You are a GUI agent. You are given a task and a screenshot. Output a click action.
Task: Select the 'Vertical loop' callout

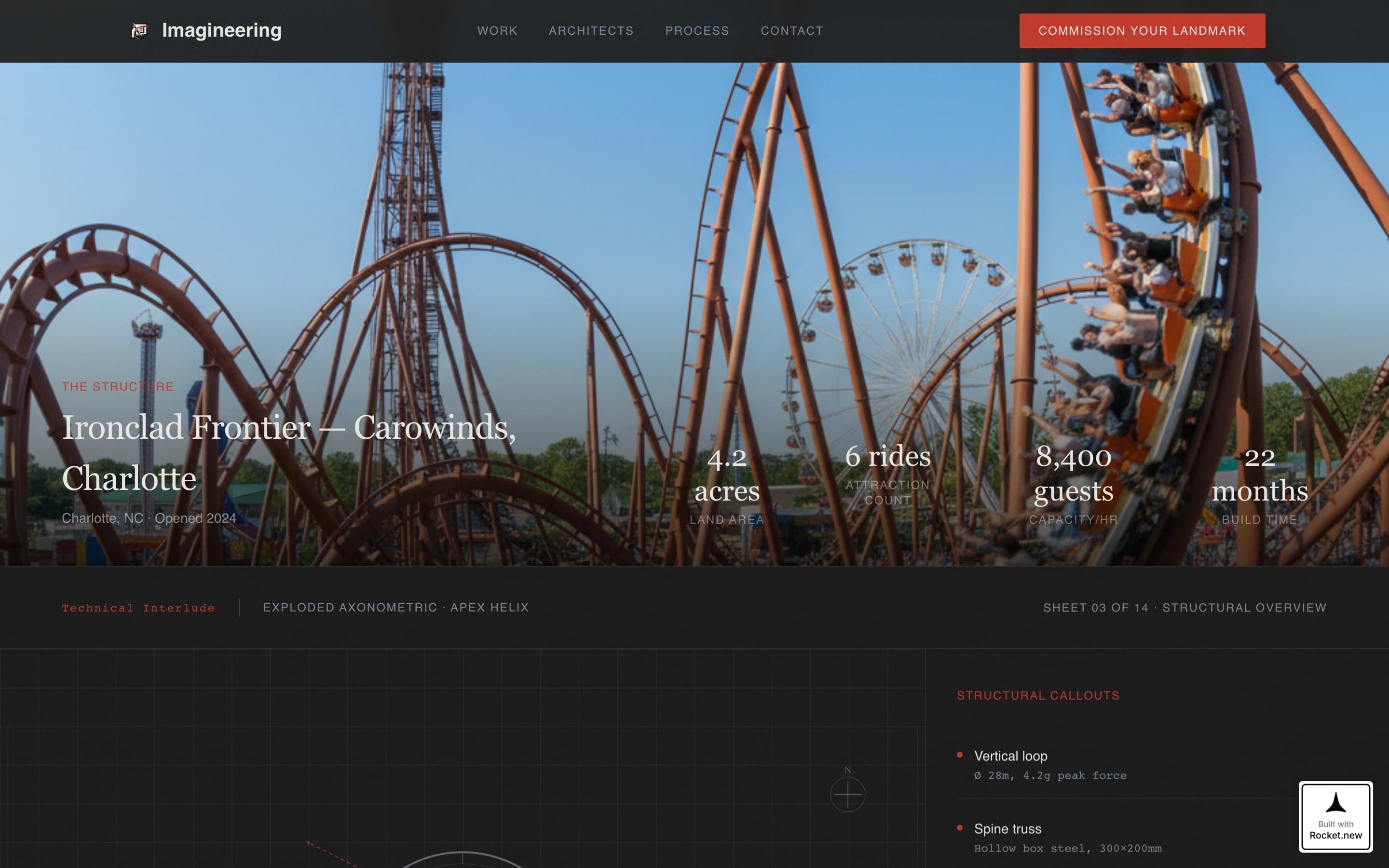coord(1010,756)
